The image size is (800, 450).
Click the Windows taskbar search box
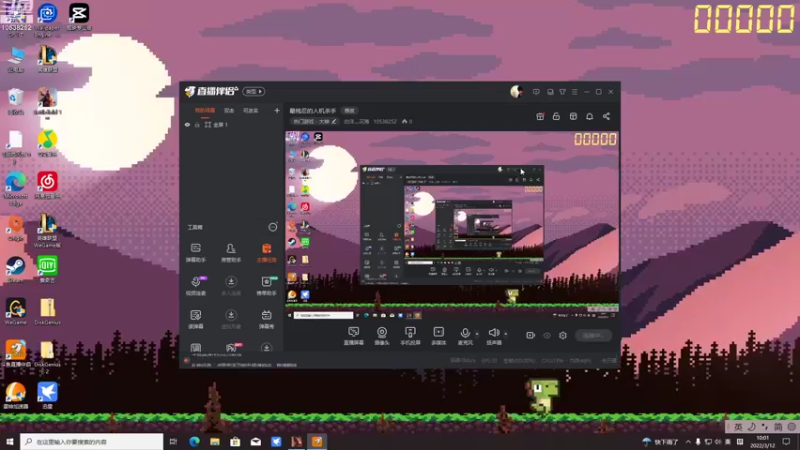92,441
